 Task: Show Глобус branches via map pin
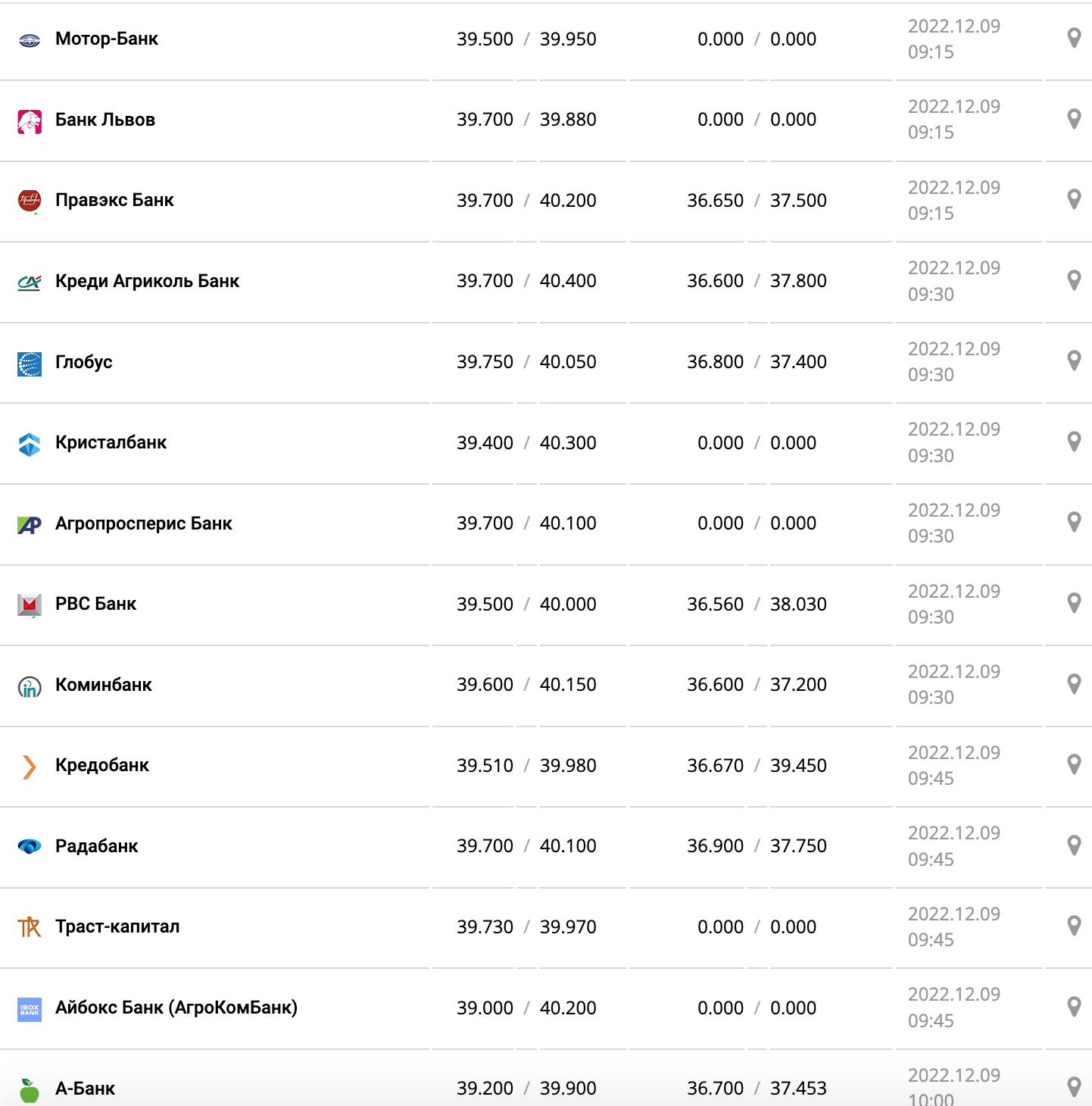coord(1073,361)
